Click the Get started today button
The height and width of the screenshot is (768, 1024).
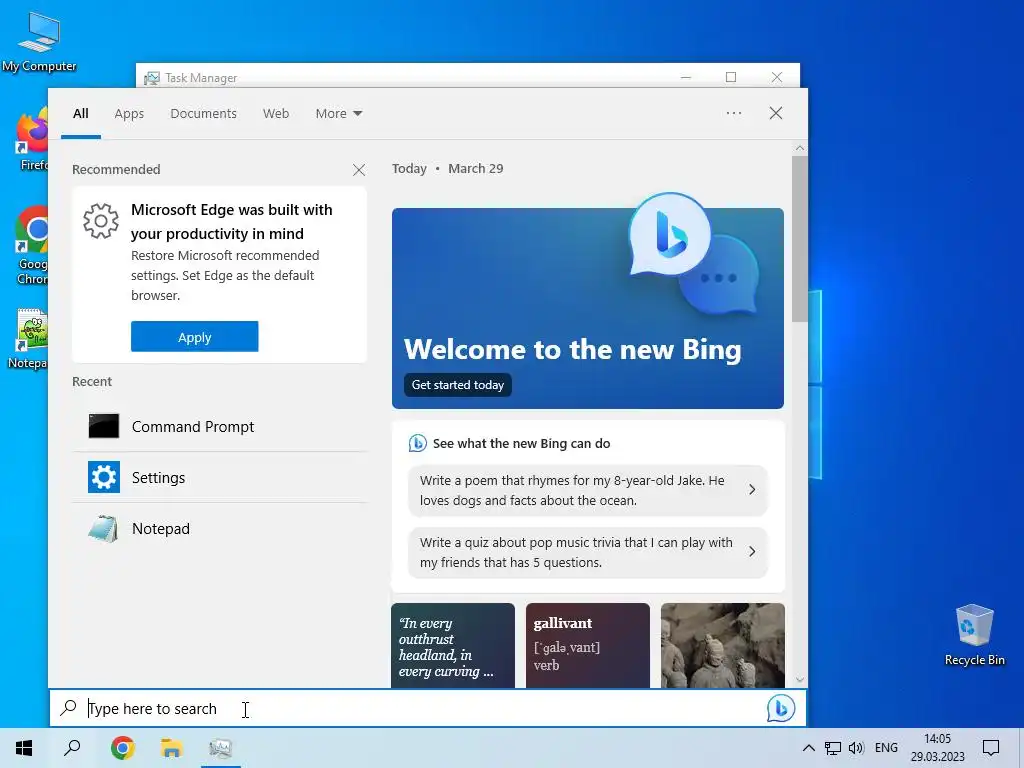458,385
